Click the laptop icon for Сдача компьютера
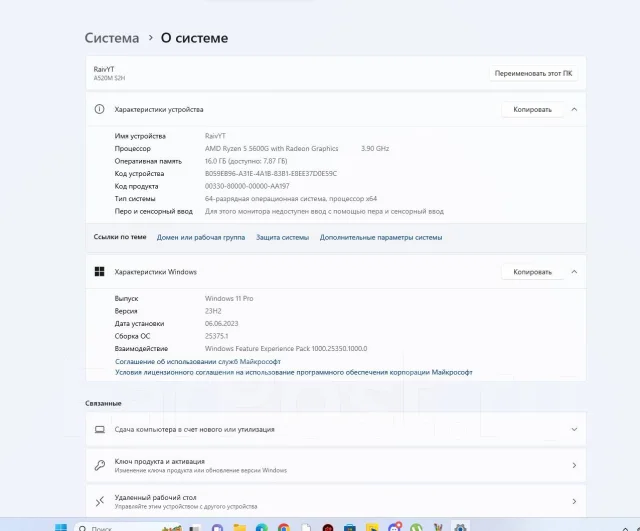This screenshot has height=531, width=640. click(x=100, y=429)
